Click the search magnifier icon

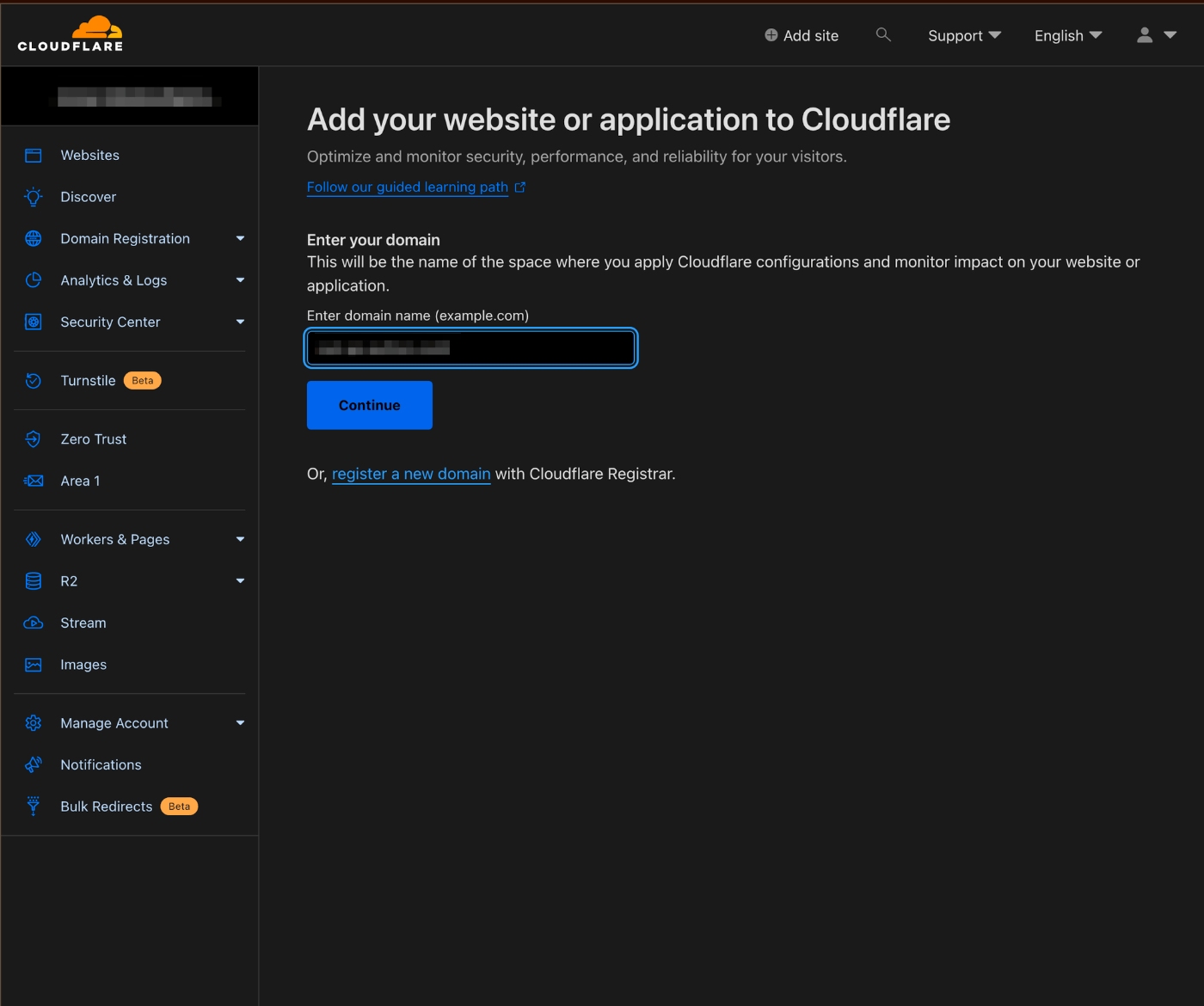(883, 34)
